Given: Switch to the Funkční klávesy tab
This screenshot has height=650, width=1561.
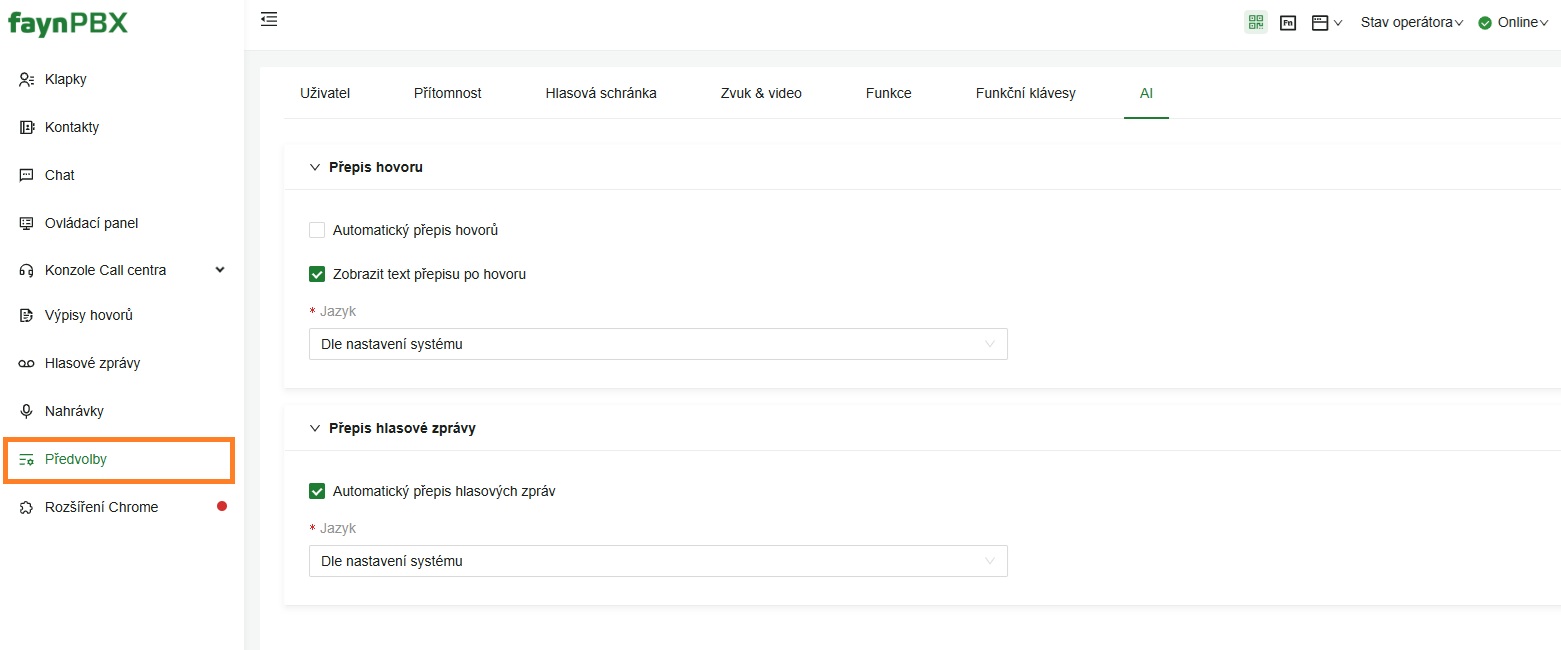Looking at the screenshot, I should point(1026,93).
